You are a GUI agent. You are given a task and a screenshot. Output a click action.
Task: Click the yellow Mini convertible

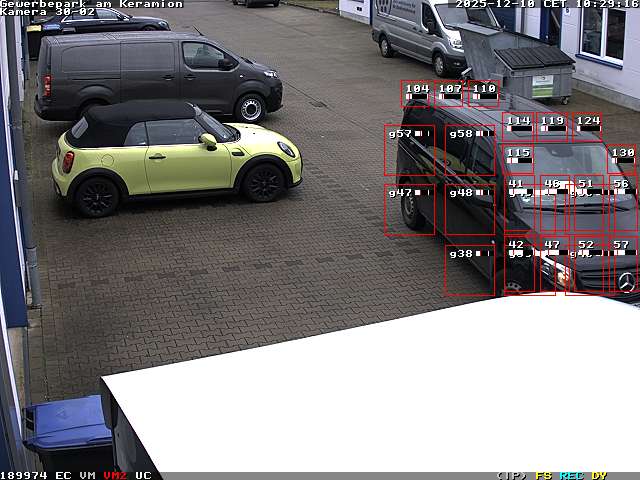pos(175,155)
